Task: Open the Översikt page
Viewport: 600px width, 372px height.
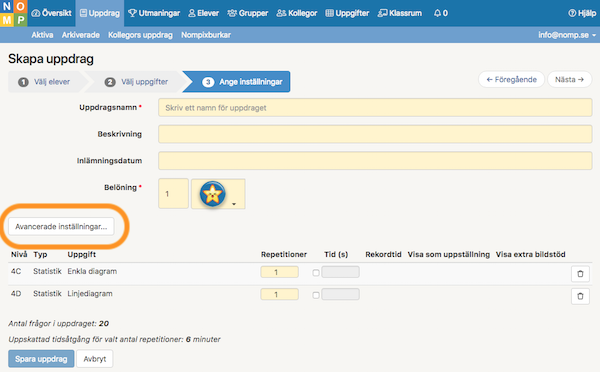Action: click(x=51, y=13)
